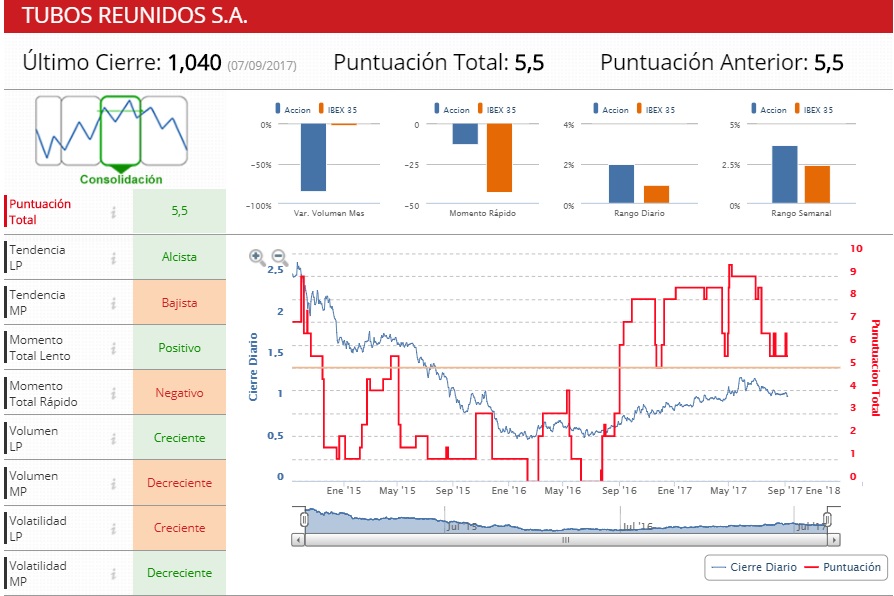Click the orange IBEX 35 bar in Momento Rápido
This screenshot has width=894, height=596.
[499, 158]
